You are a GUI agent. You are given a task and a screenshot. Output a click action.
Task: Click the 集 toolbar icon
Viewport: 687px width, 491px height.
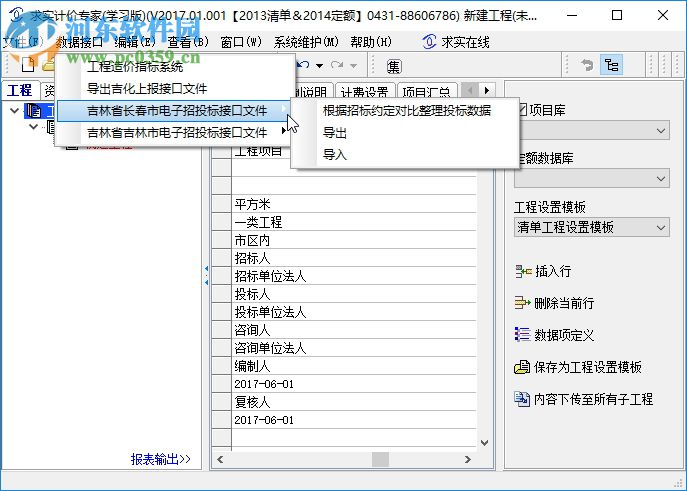[x=394, y=66]
